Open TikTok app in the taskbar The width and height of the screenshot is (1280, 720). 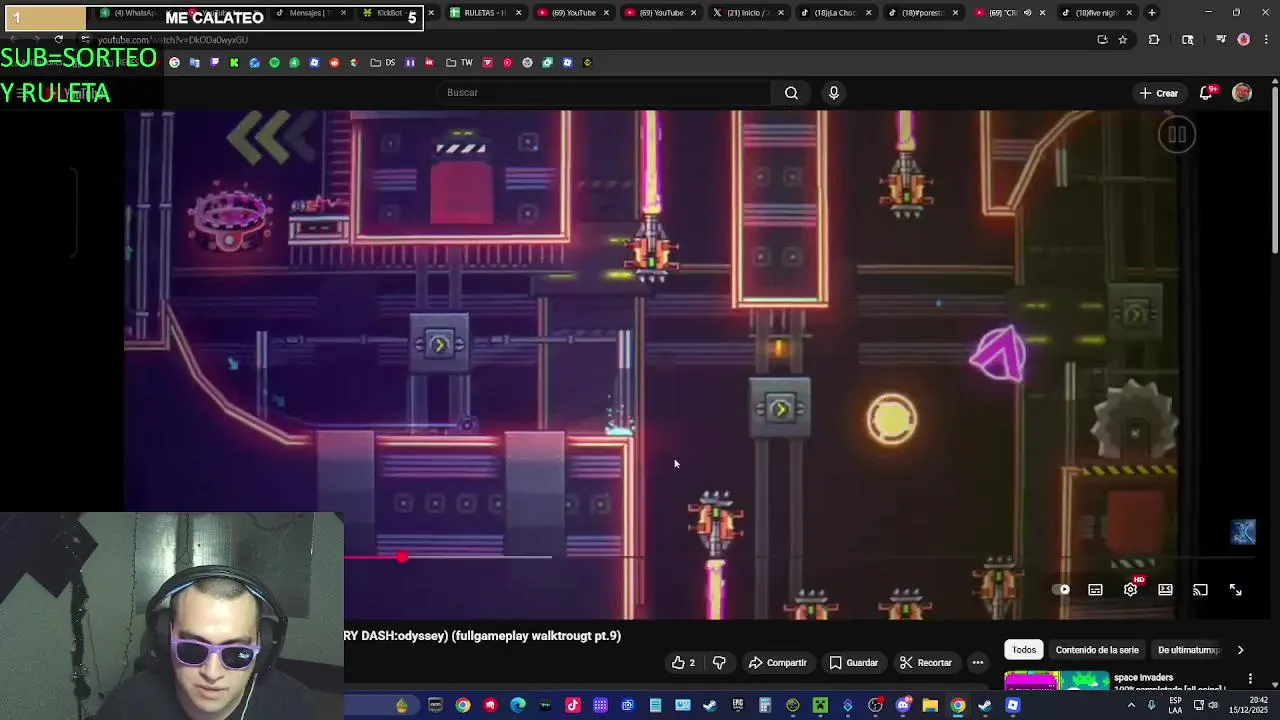click(573, 706)
